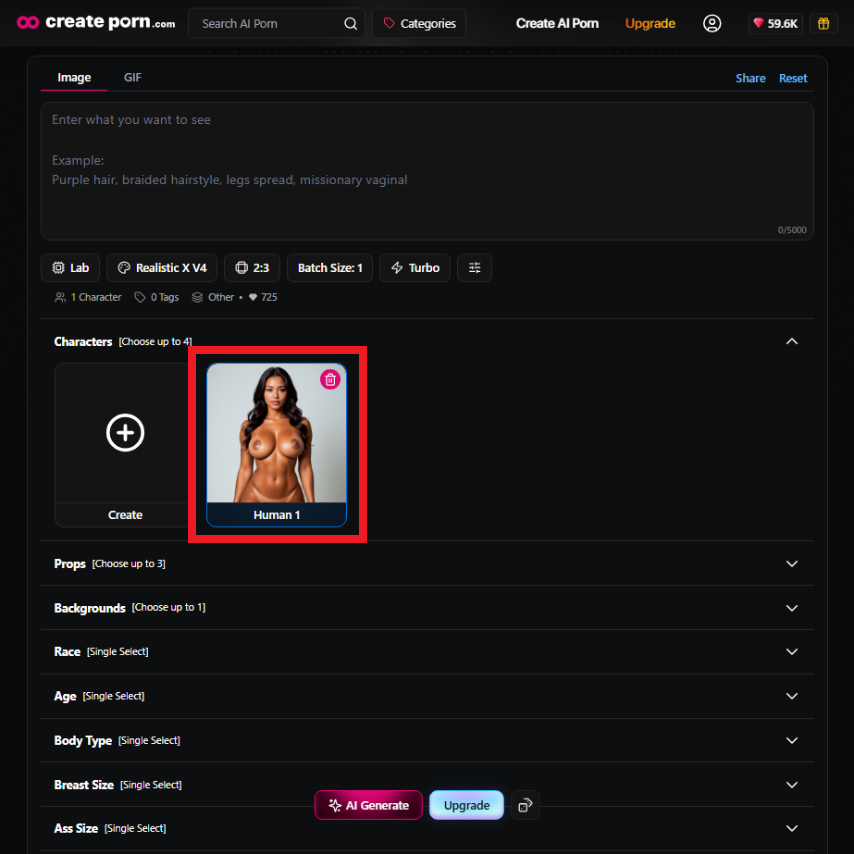The width and height of the screenshot is (854, 854).
Task: Toggle Turbo mode
Action: [415, 267]
